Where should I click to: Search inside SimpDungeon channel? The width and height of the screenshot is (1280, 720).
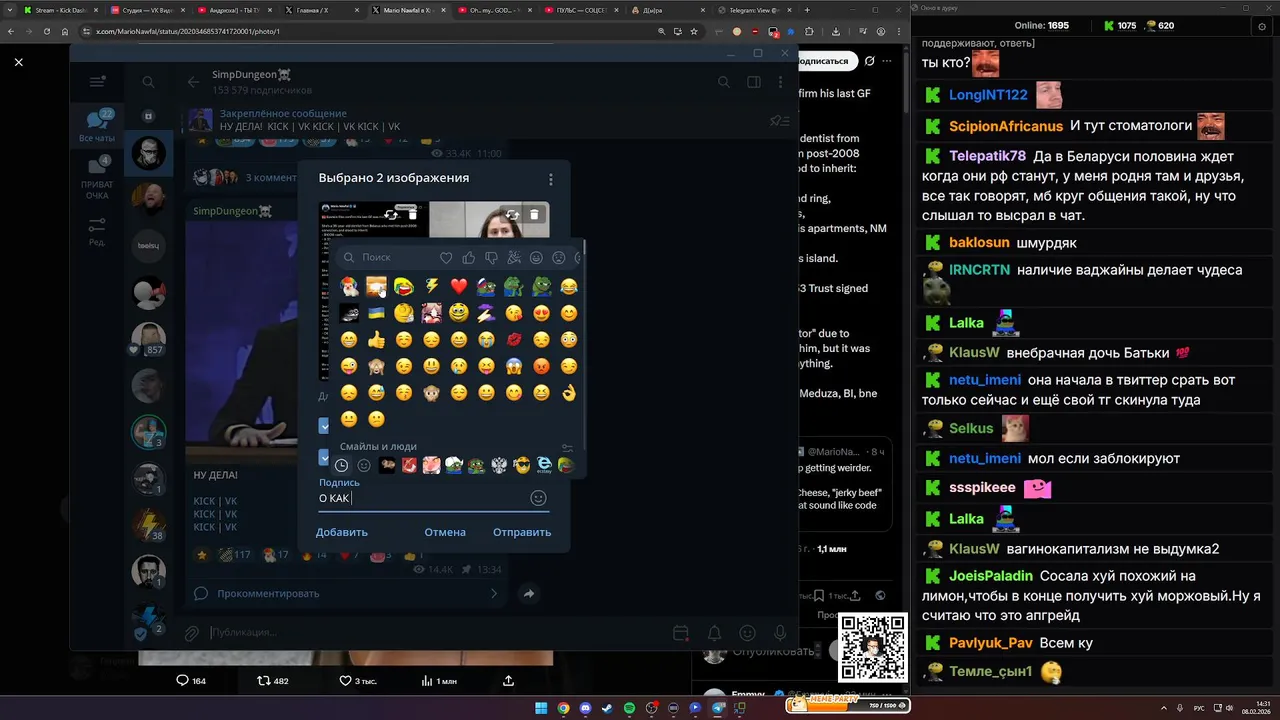pyautogui.click(x=723, y=82)
